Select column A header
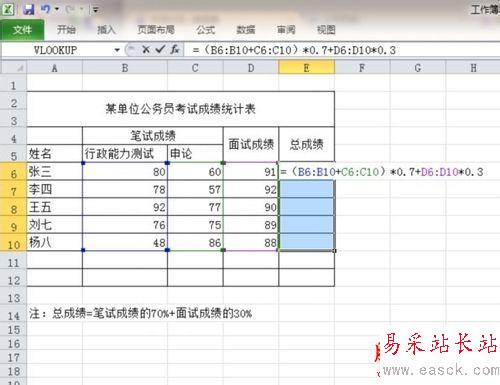The height and width of the screenshot is (385, 500). pyautogui.click(x=55, y=68)
